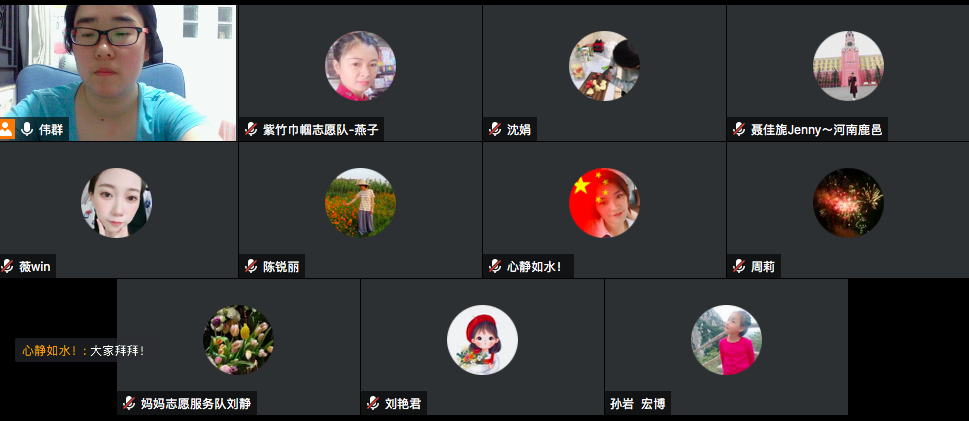Click the muted microphone icon beside 沈娟
969x421 pixels.
495,129
